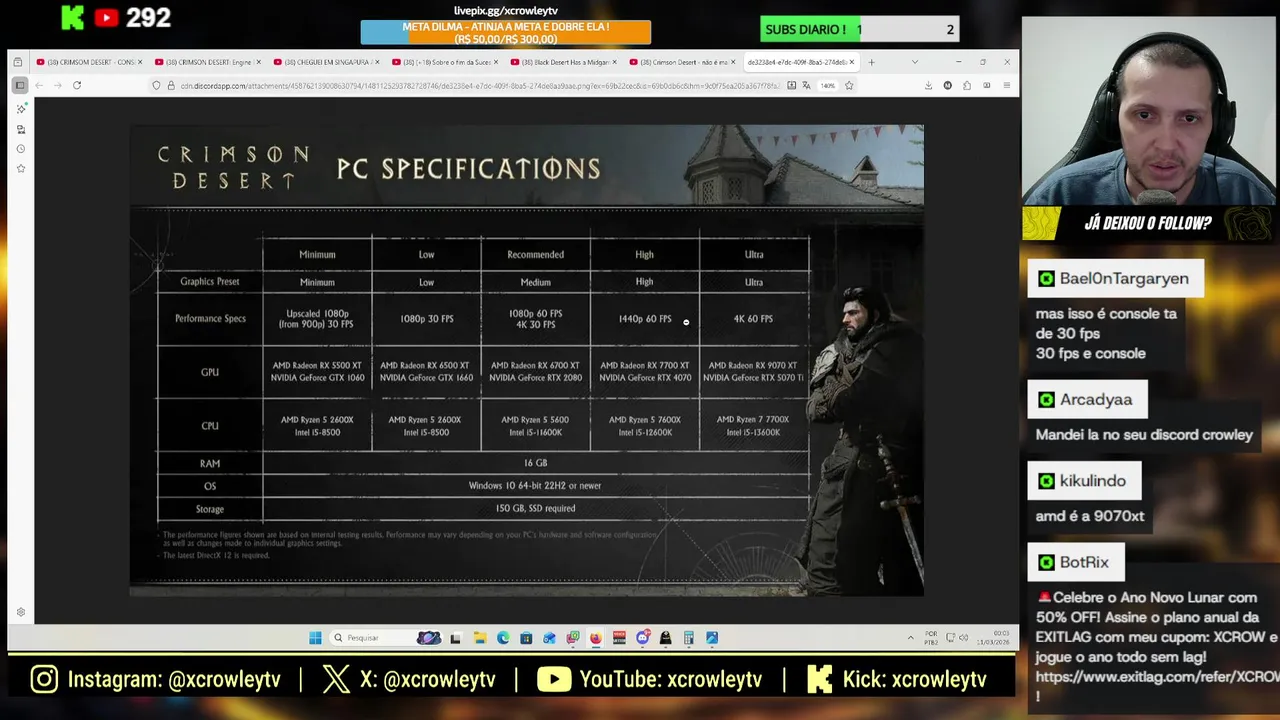This screenshot has width=1280, height=720.
Task: Open sidebar customize gear at bottom
Action: (21, 612)
